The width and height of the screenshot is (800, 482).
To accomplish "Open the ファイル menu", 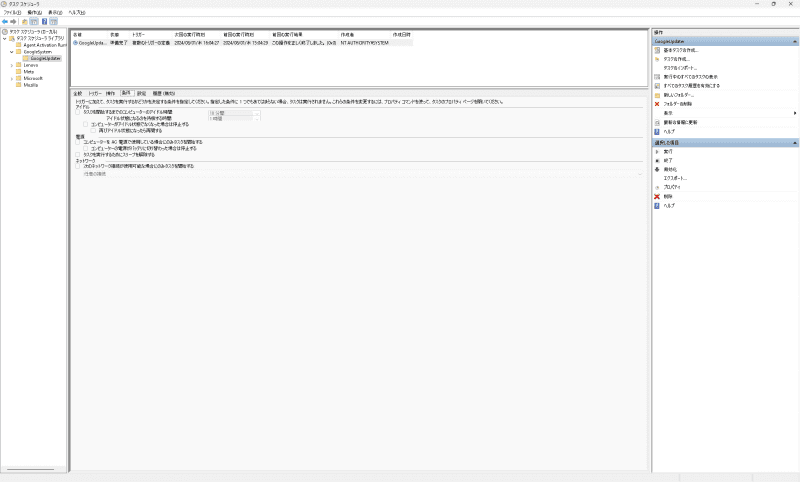I will [x=12, y=12].
